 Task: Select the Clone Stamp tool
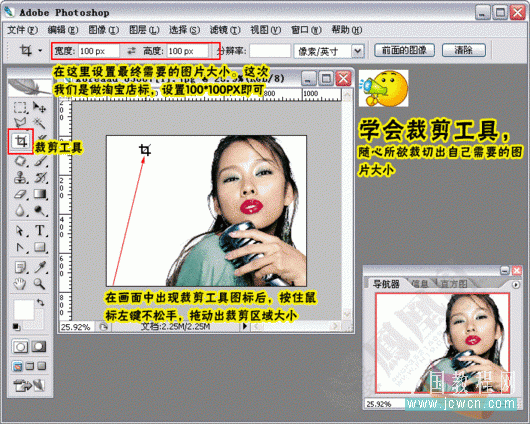(x=20, y=178)
